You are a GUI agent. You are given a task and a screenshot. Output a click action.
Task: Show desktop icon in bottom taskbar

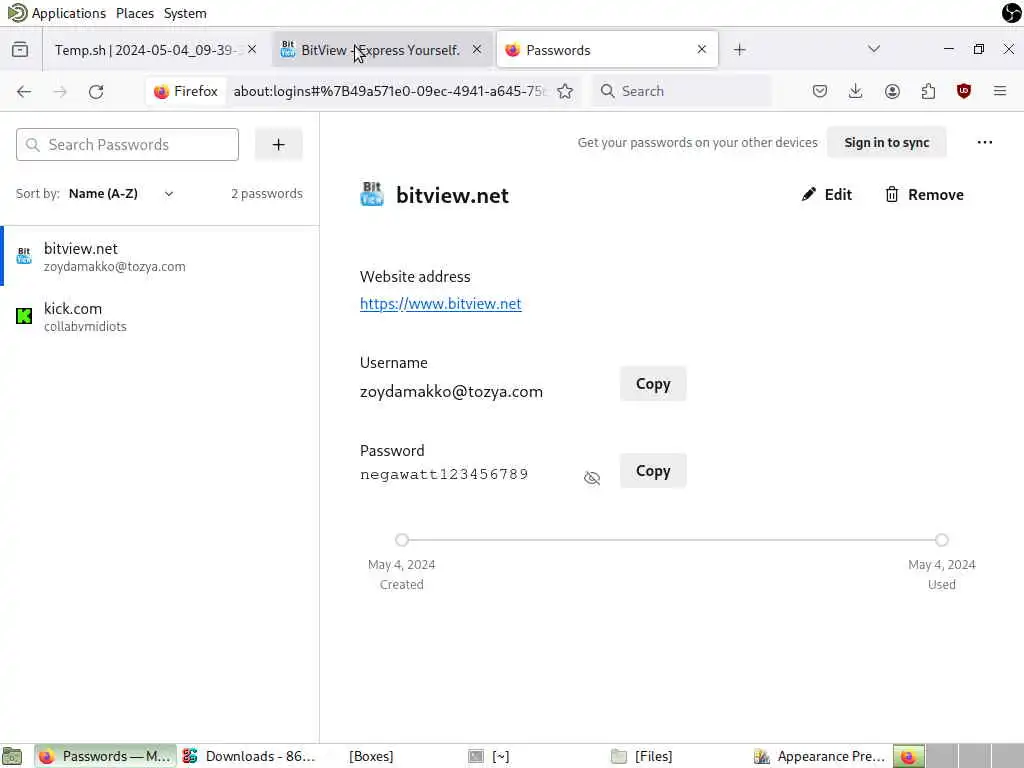pos(12,756)
